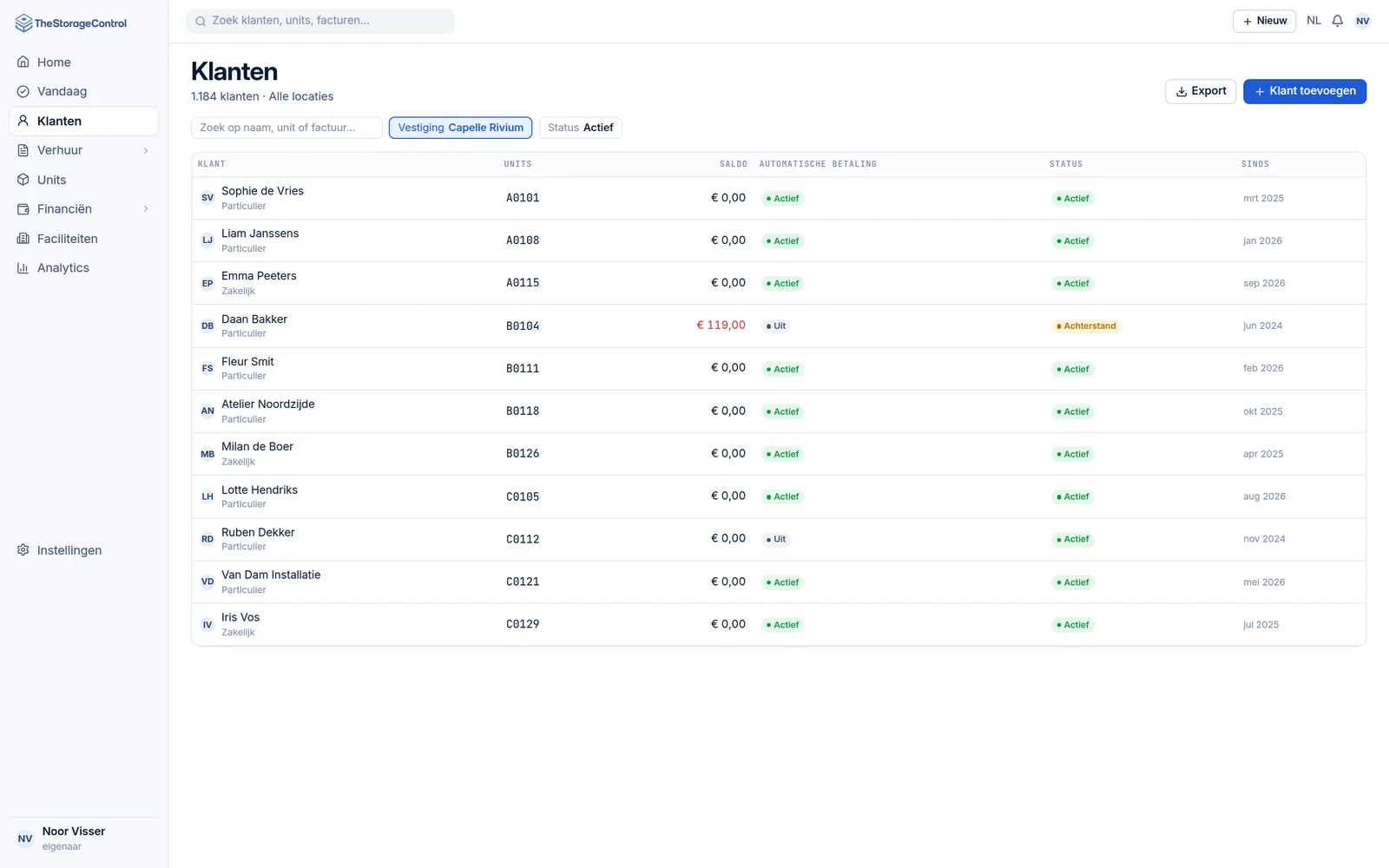Click Ruben Dekker's Uit payment badge
This screenshot has height=868, width=1389.
click(x=776, y=539)
